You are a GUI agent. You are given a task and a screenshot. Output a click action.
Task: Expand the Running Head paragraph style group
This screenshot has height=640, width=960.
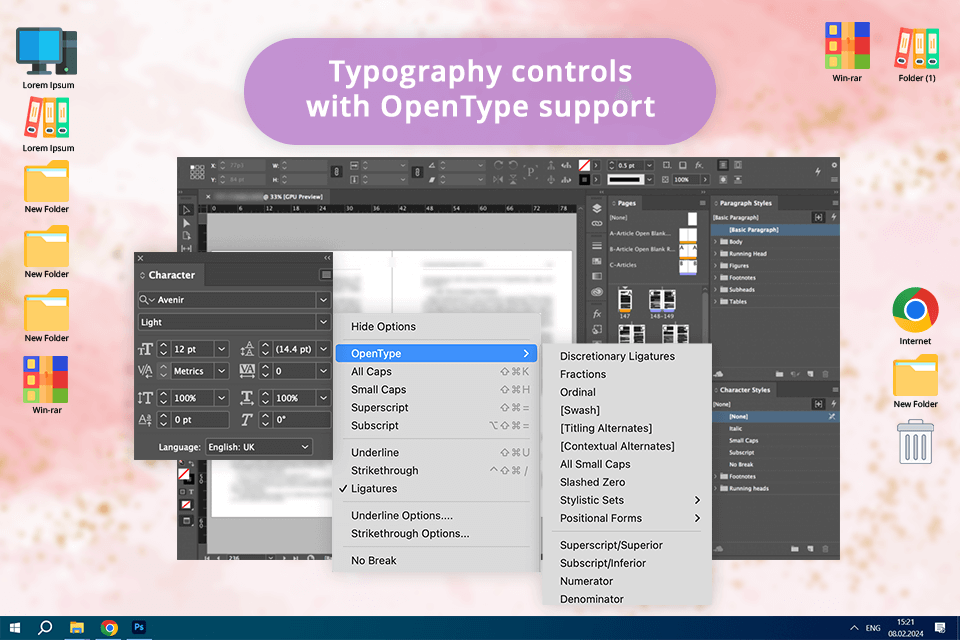pyautogui.click(x=715, y=254)
